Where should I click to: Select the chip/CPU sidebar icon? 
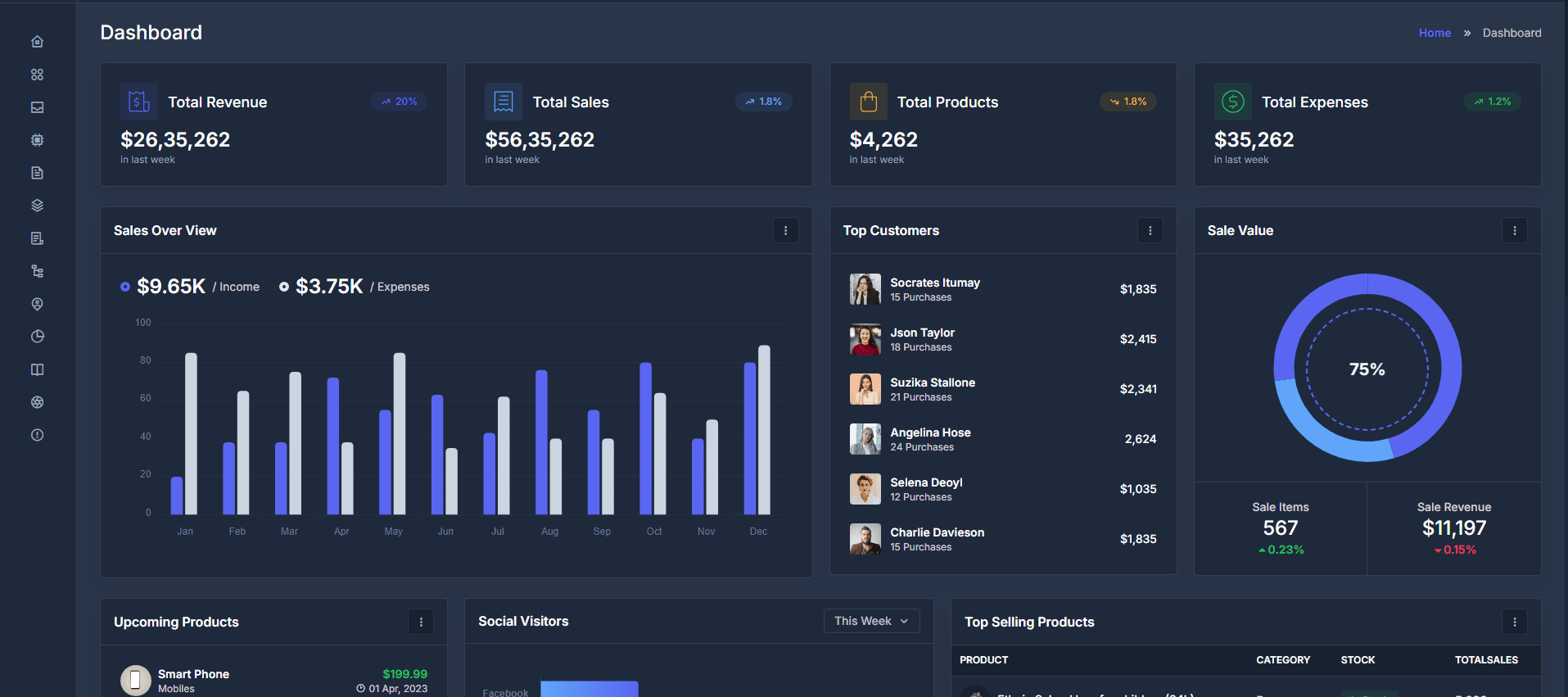[x=37, y=140]
